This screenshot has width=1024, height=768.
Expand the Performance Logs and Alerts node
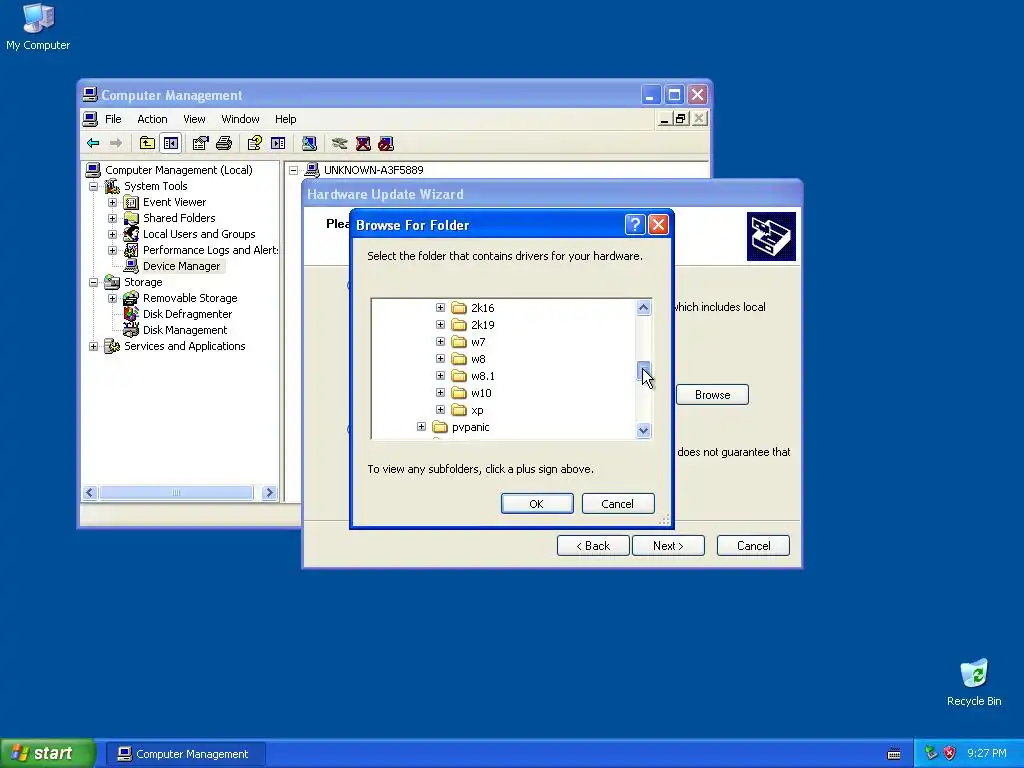[112, 250]
